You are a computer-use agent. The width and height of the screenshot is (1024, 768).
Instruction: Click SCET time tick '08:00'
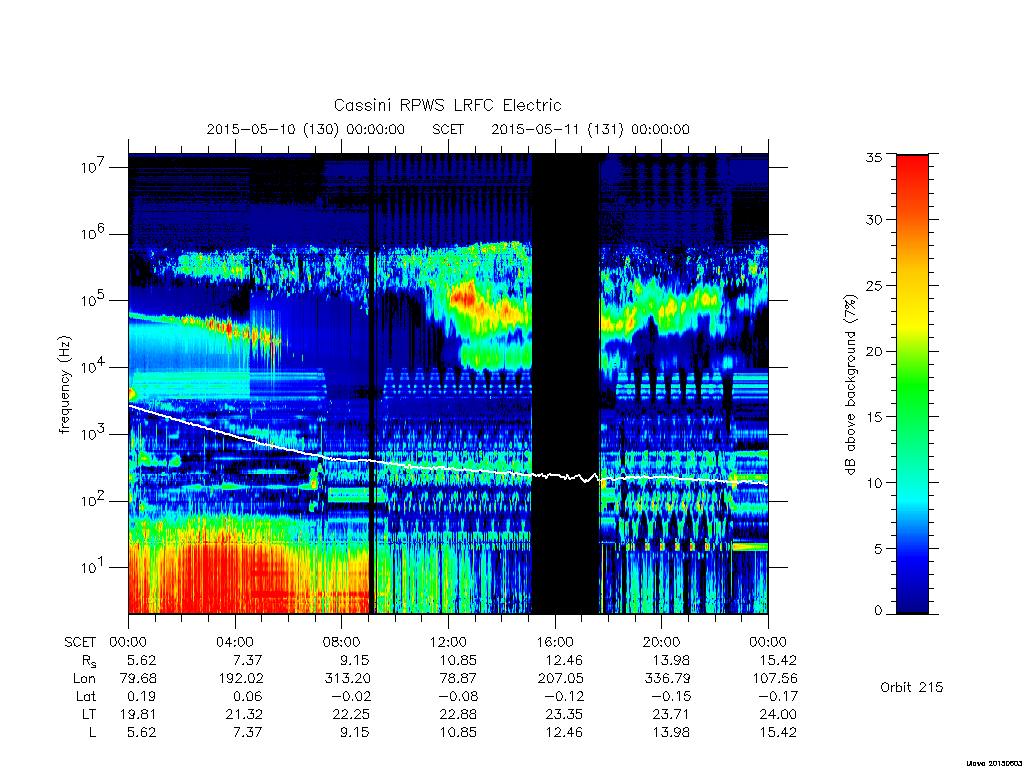342,642
